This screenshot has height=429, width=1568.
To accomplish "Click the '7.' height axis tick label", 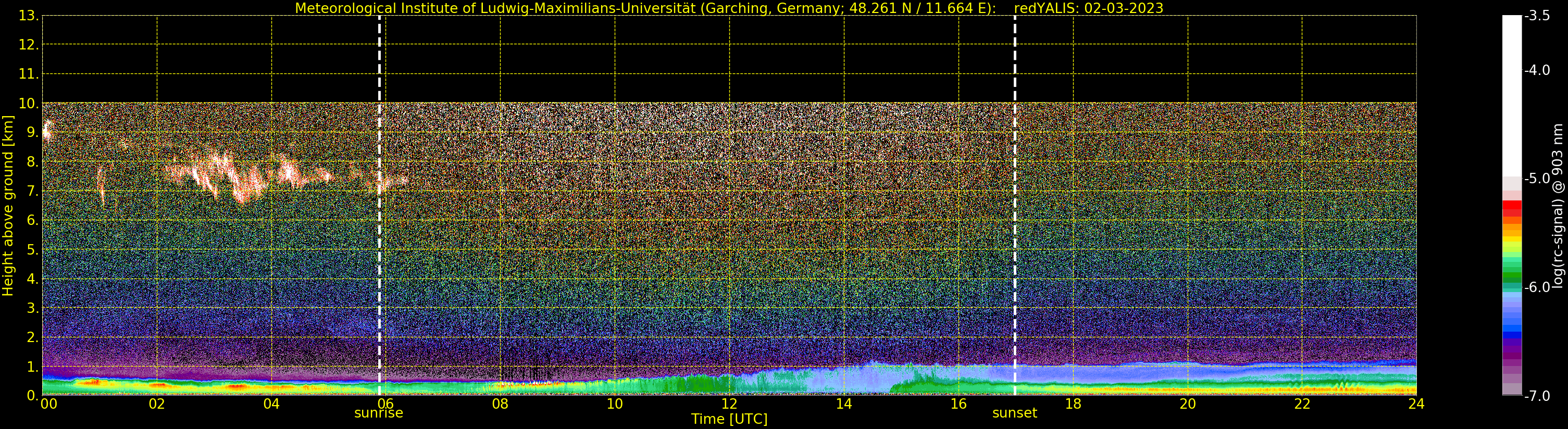I will coord(32,192).
